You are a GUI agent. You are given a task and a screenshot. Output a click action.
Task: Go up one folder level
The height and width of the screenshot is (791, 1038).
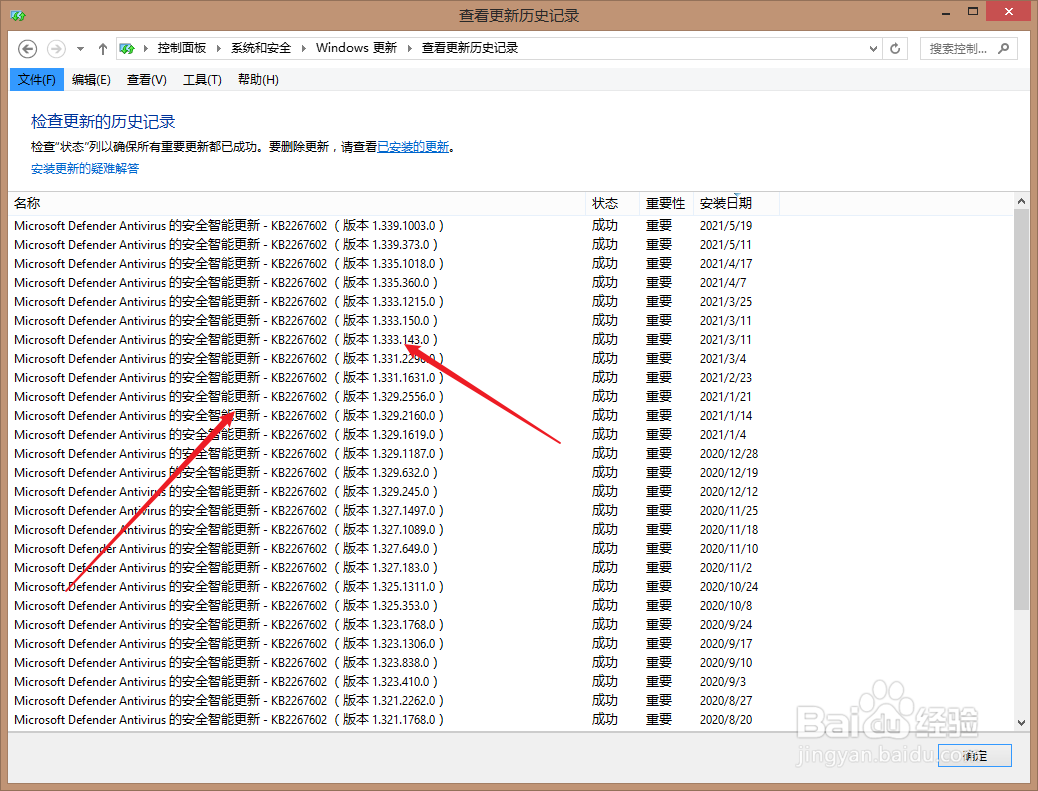point(103,49)
